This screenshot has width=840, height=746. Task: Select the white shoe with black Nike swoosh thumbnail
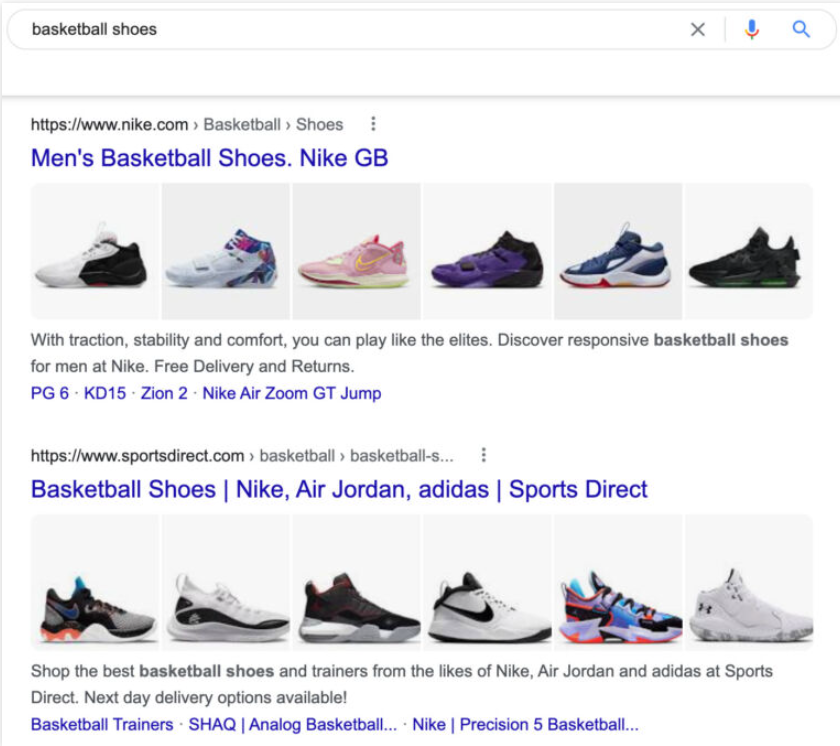pos(487,582)
